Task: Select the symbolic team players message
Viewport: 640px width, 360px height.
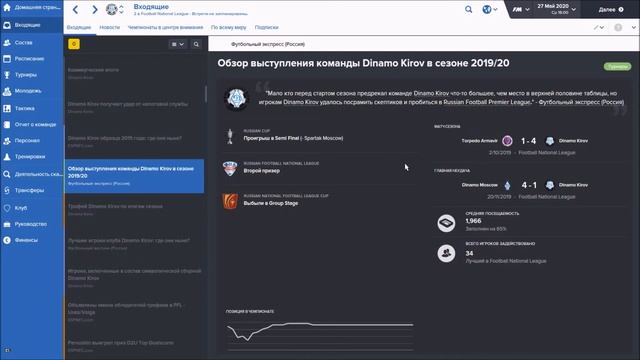Action: coord(134,278)
